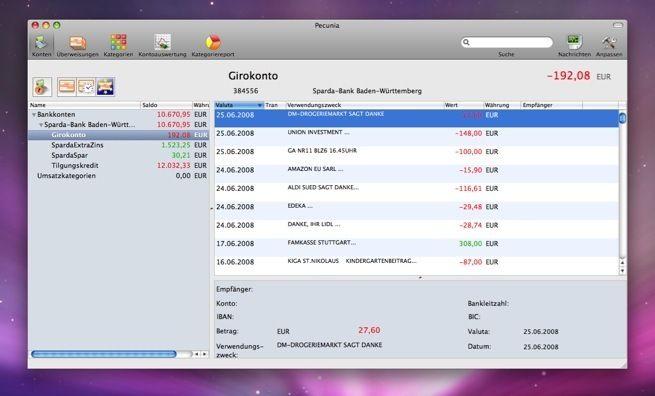The height and width of the screenshot is (396, 655).
Task: Select the ALDI SUED SAGT DANKE transaction
Action: point(416,192)
